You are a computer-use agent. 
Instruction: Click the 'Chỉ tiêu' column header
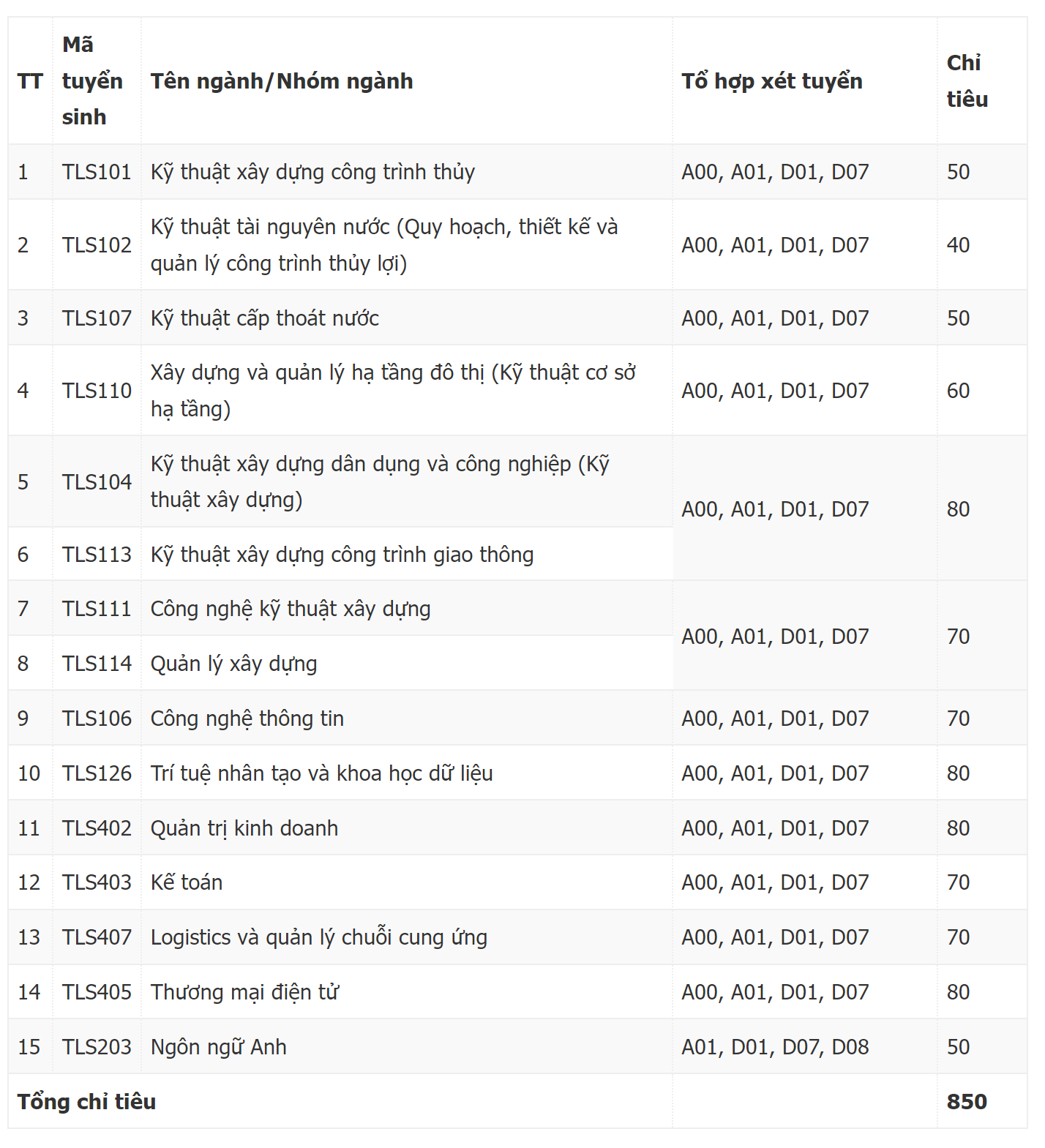coord(967,81)
